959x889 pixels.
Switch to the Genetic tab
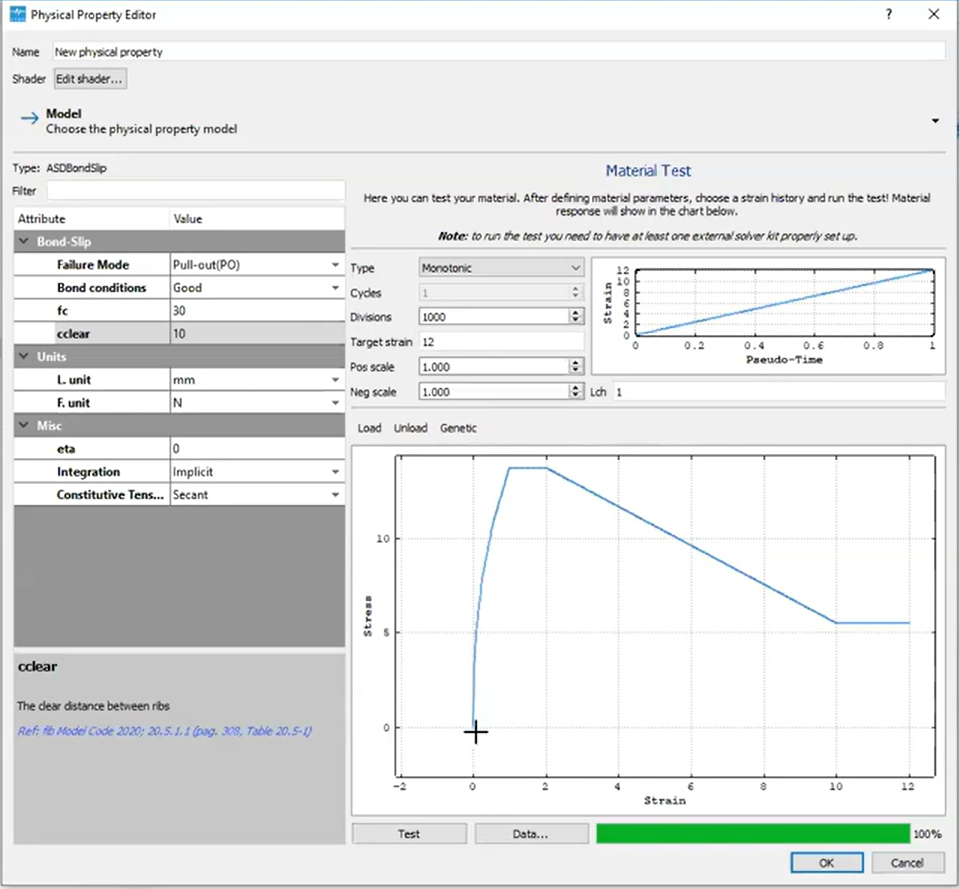[x=458, y=428]
